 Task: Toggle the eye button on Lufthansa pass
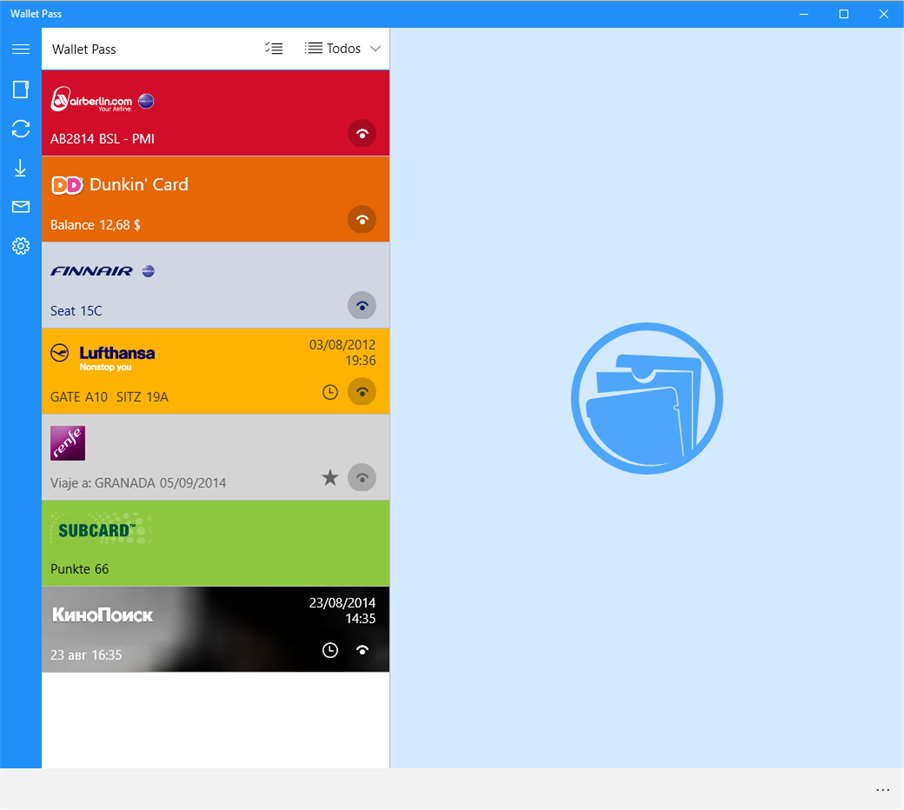pyautogui.click(x=362, y=392)
